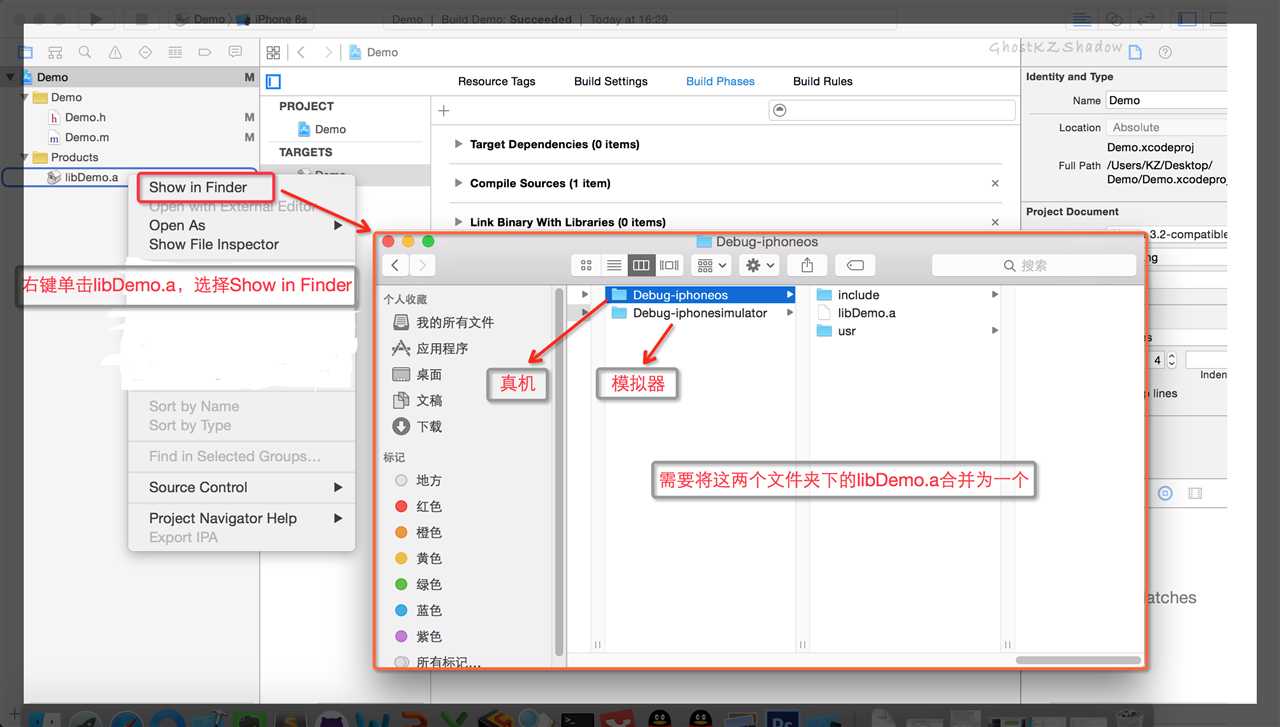
Task: Expand Compile Sources build phase
Action: [459, 183]
